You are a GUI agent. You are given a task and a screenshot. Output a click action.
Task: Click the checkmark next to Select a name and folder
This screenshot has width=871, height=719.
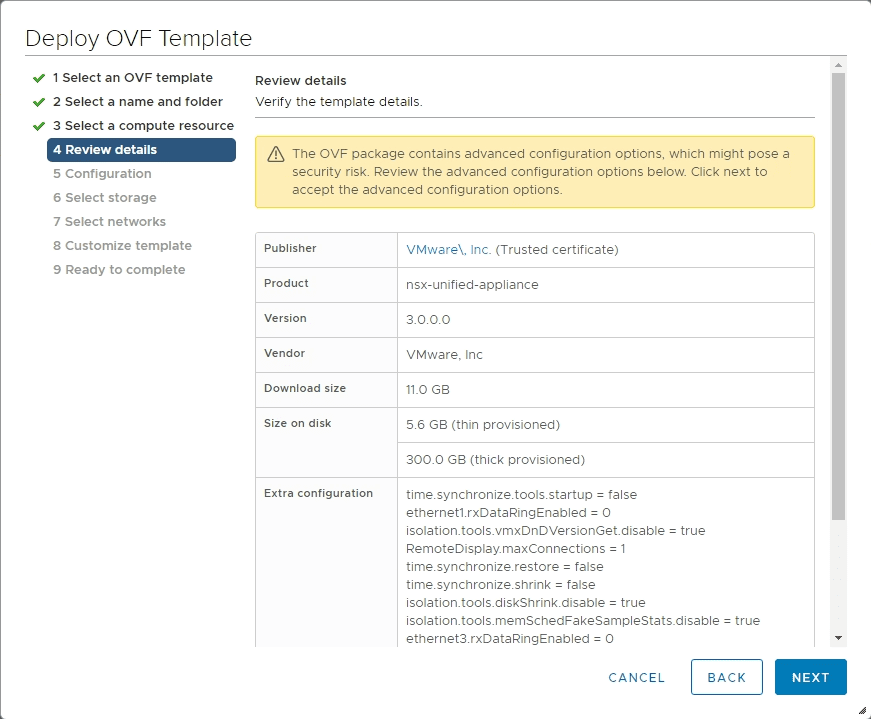point(38,101)
